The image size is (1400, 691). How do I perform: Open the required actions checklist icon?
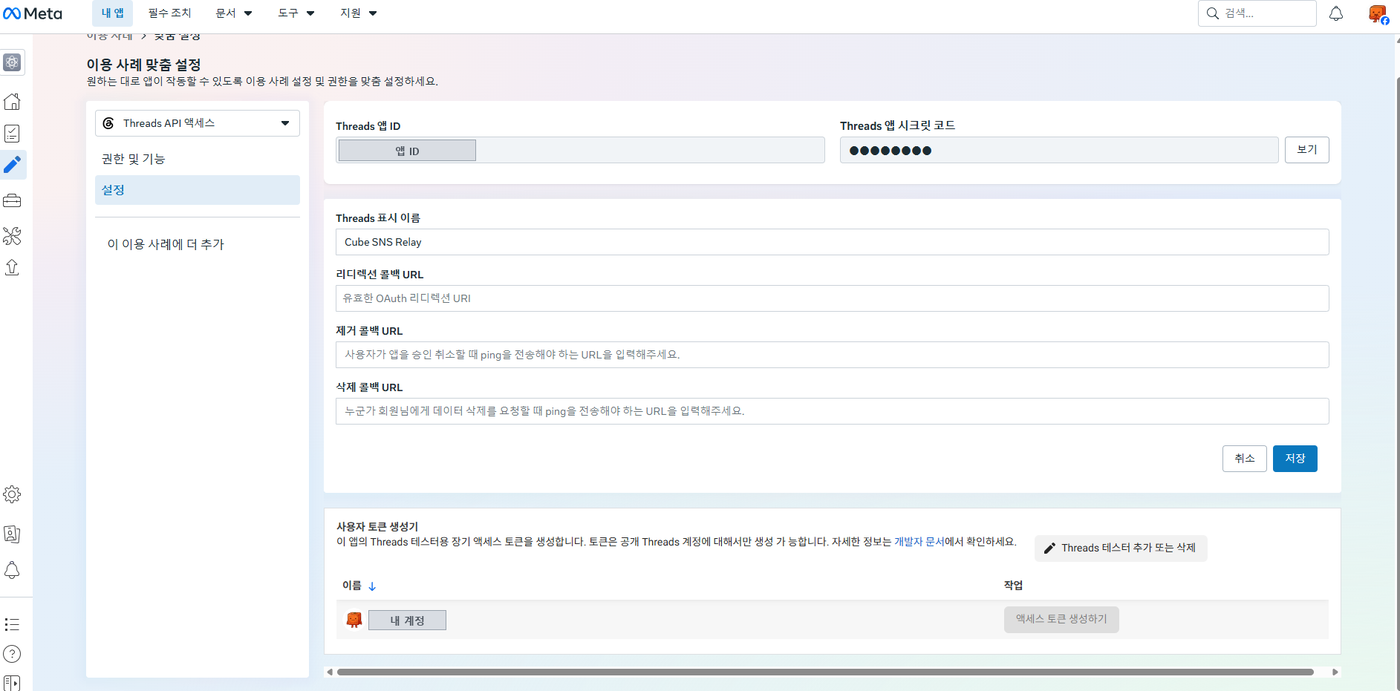12,133
